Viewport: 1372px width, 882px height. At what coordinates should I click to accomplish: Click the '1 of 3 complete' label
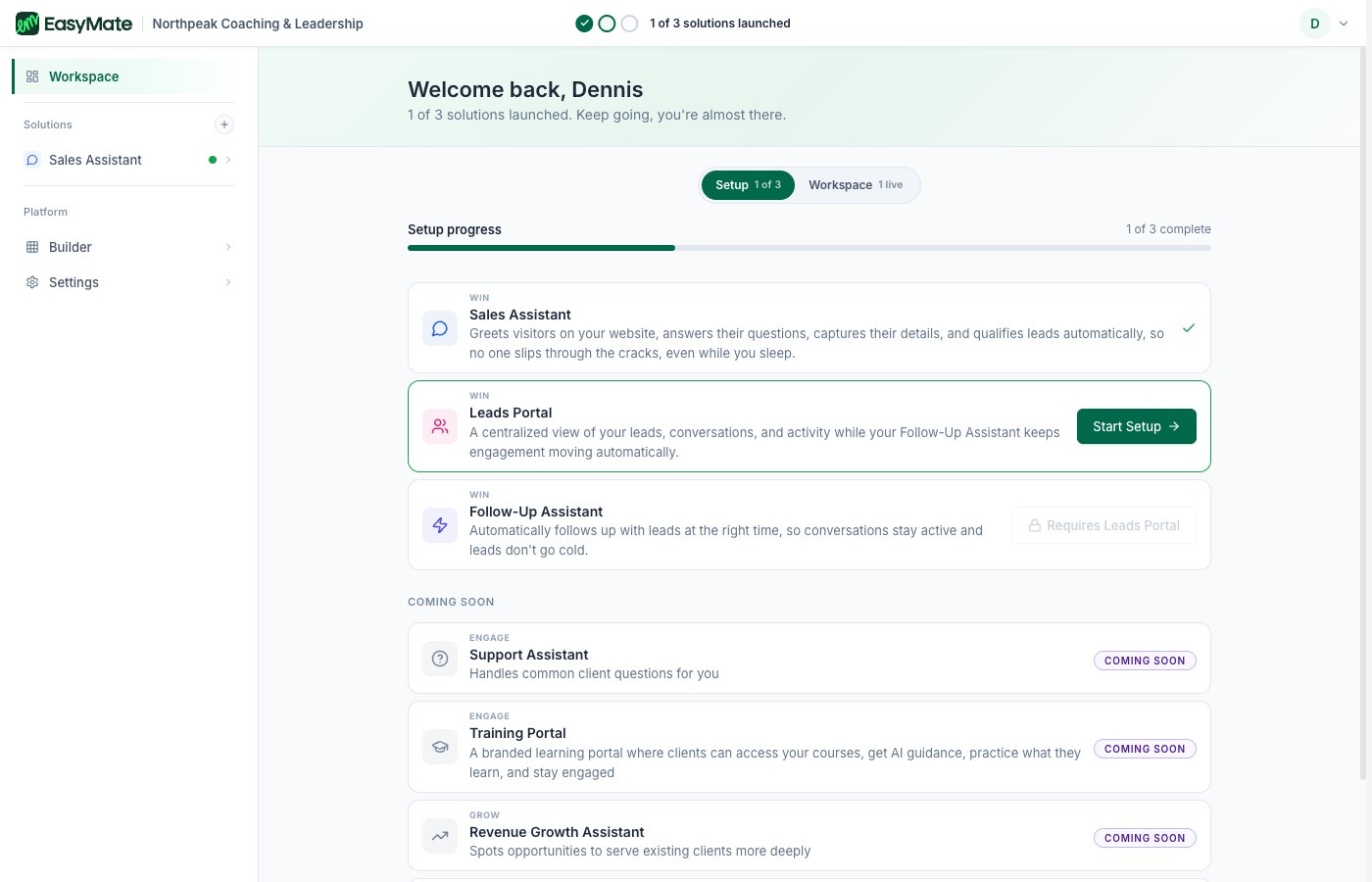1168,229
